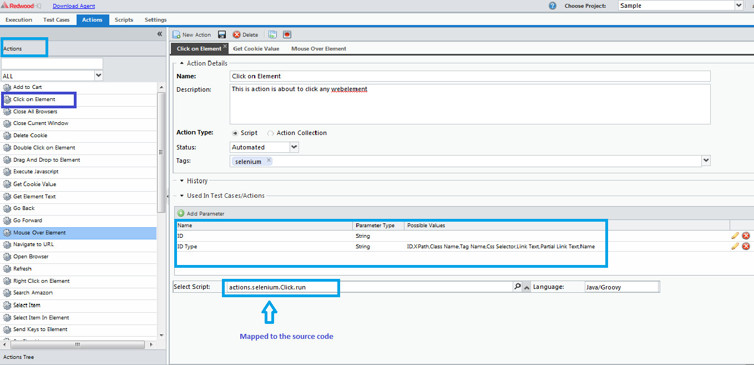754x365 pixels.
Task: Open the ALL tag filter dropdown
Action: [99, 76]
